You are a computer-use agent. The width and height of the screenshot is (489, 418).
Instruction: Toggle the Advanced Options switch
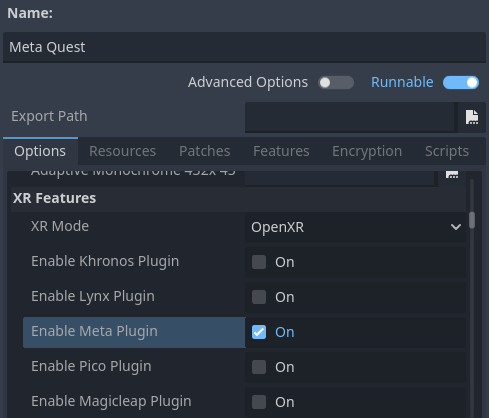coord(336,83)
